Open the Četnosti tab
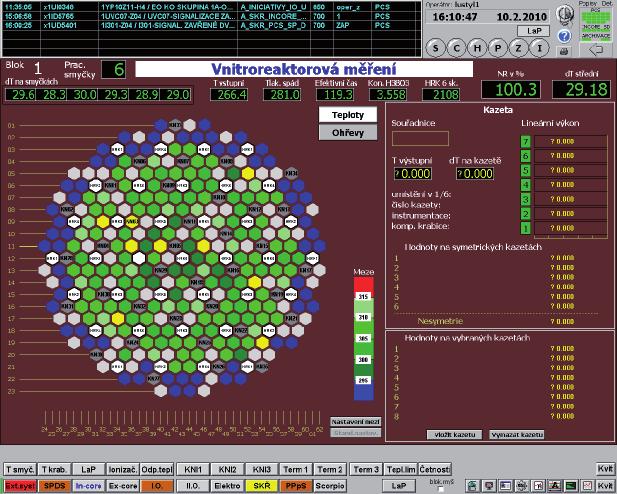The image size is (617, 494). coord(435,469)
